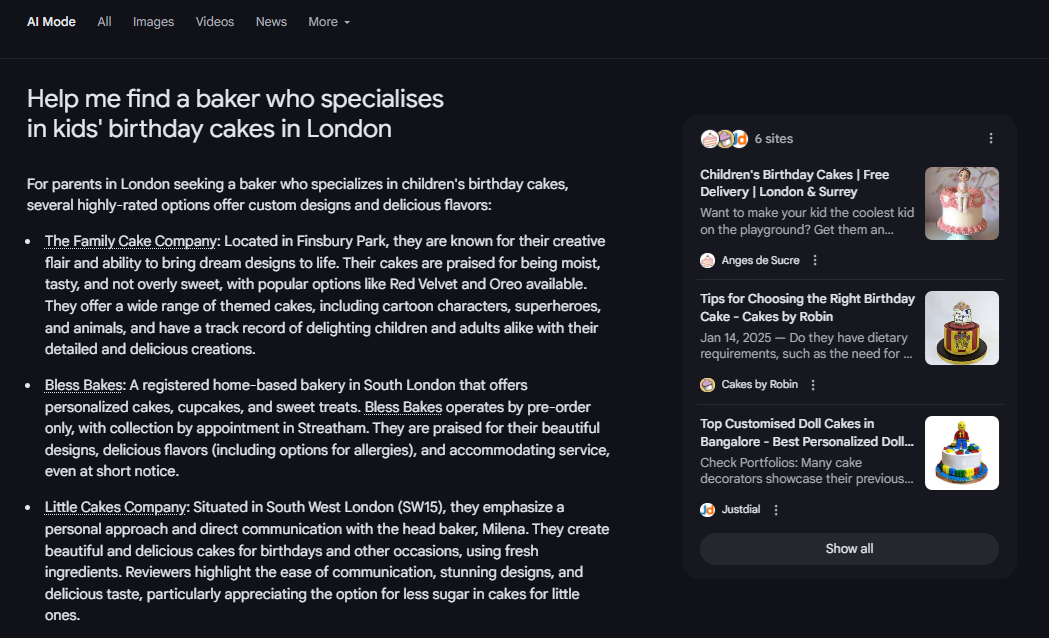The width and height of the screenshot is (1049, 638).
Task: Open the Lego cake thumbnail
Action: tap(961, 453)
